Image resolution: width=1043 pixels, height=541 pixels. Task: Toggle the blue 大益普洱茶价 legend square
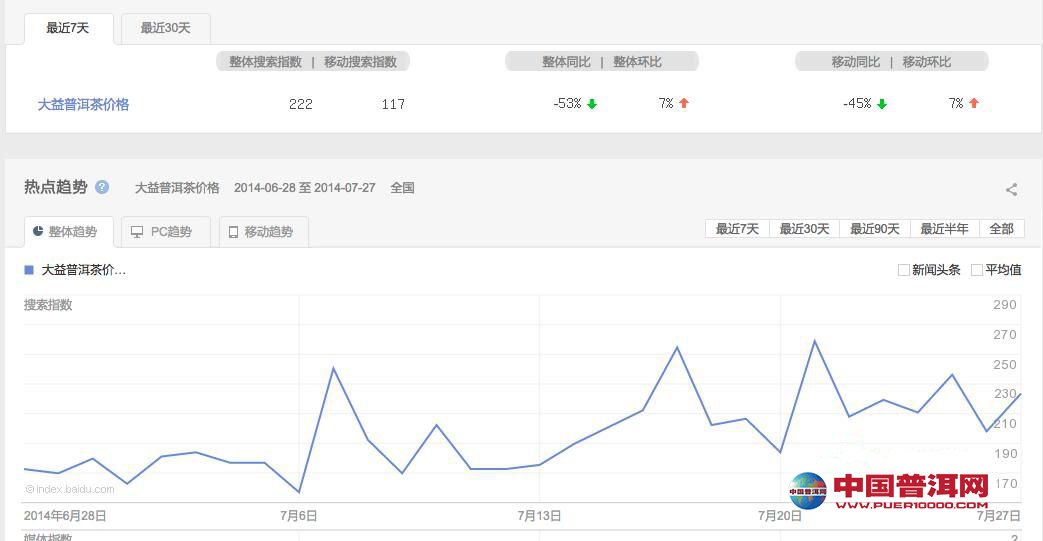[x=29, y=270]
